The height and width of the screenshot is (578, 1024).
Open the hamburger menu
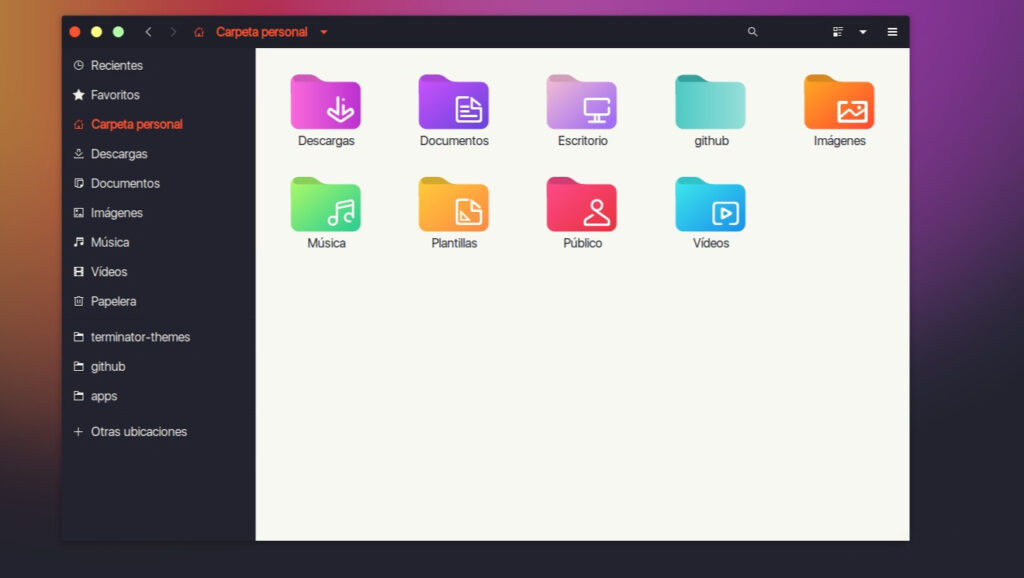(892, 31)
